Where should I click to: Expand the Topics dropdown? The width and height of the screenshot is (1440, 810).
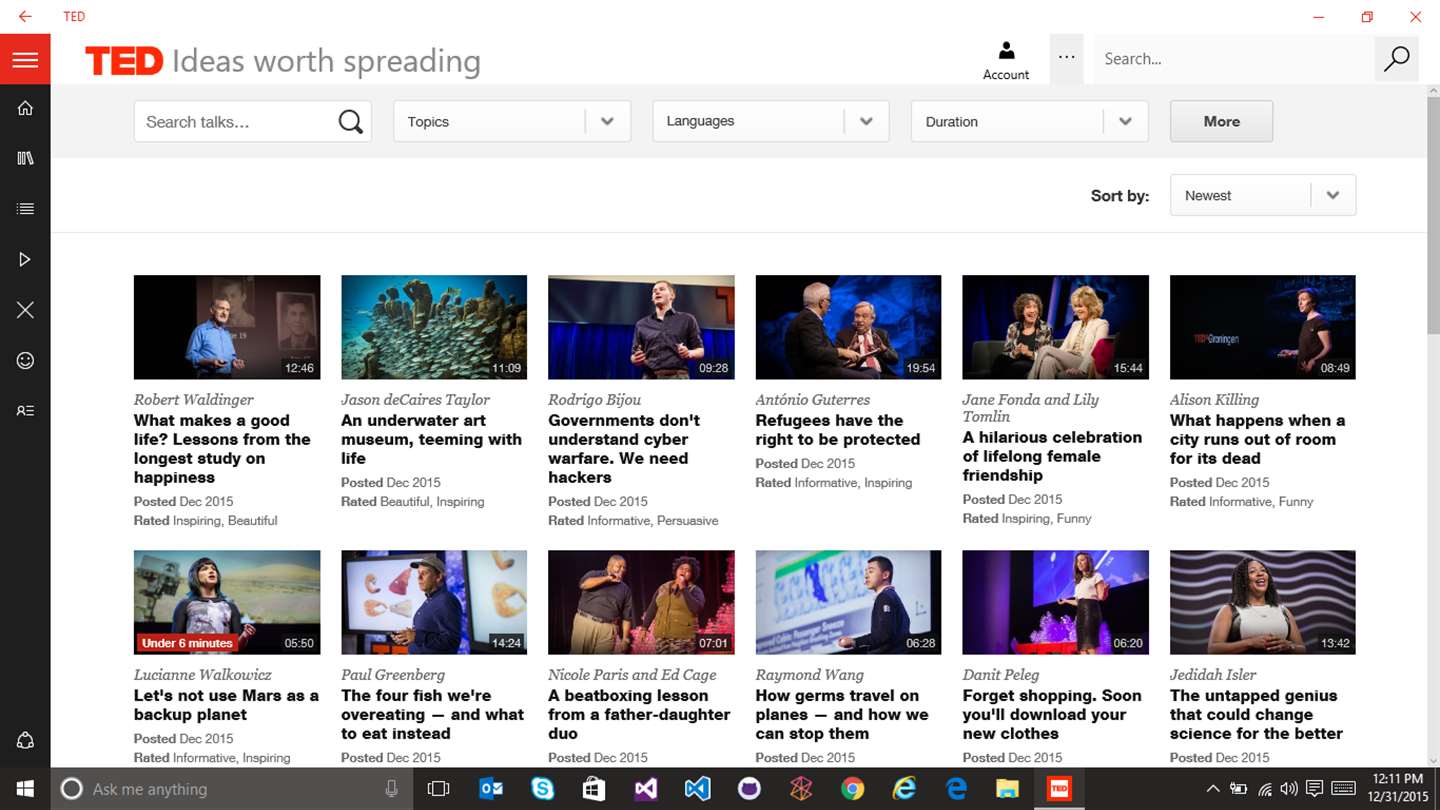point(512,122)
